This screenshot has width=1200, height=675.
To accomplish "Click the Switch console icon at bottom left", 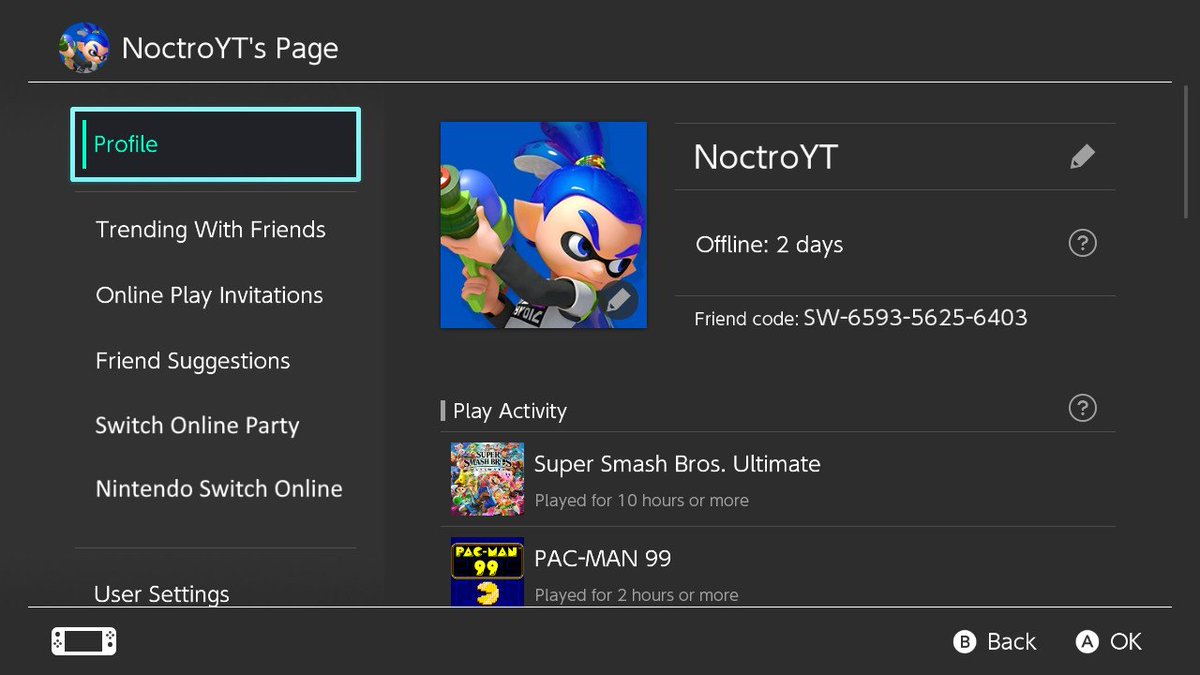I will point(84,641).
